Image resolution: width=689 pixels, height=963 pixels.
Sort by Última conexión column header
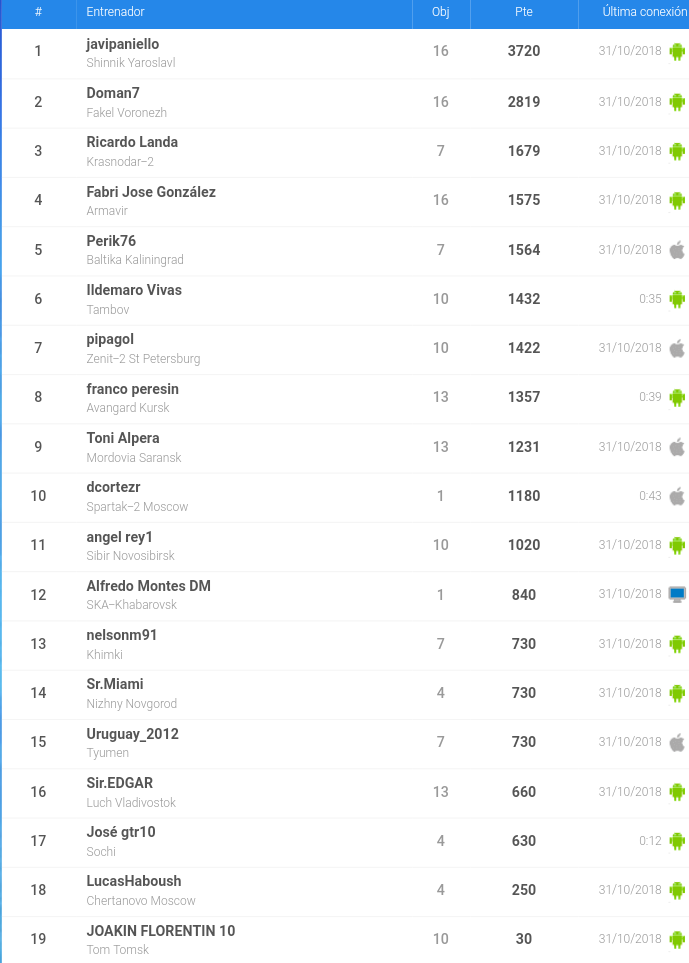pos(644,12)
